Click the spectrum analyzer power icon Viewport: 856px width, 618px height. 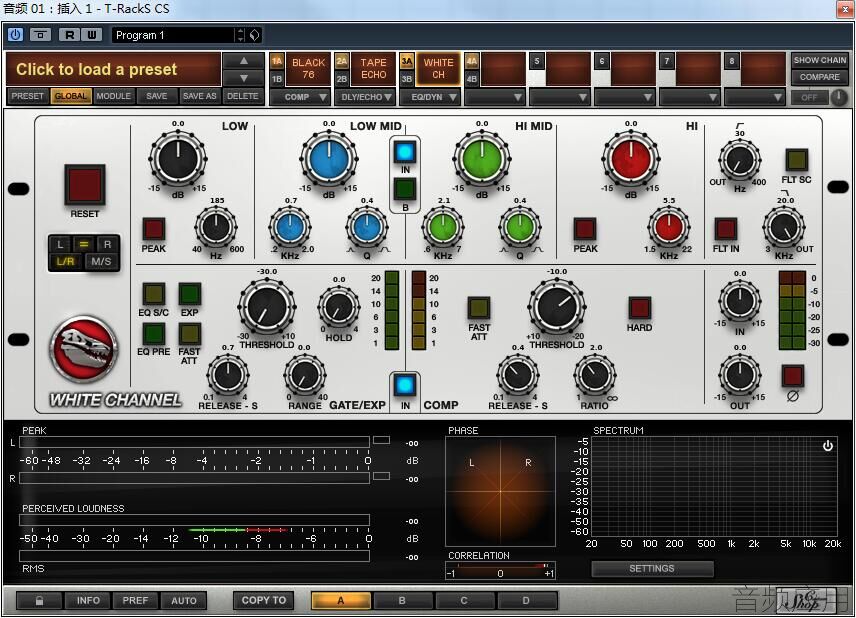[828, 445]
